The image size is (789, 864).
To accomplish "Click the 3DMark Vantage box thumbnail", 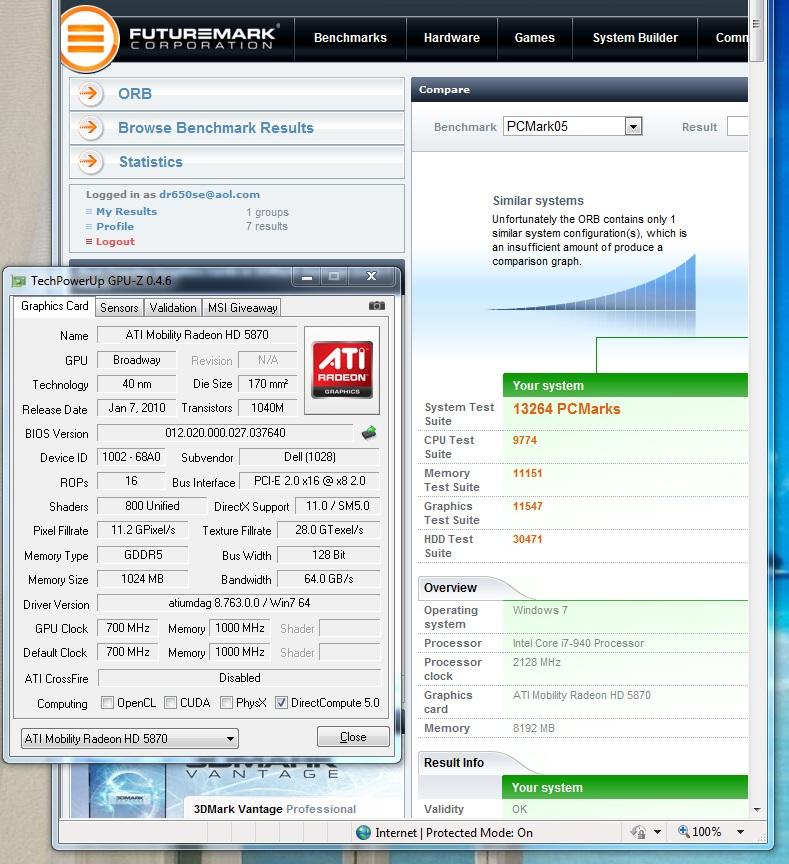I will [127, 791].
